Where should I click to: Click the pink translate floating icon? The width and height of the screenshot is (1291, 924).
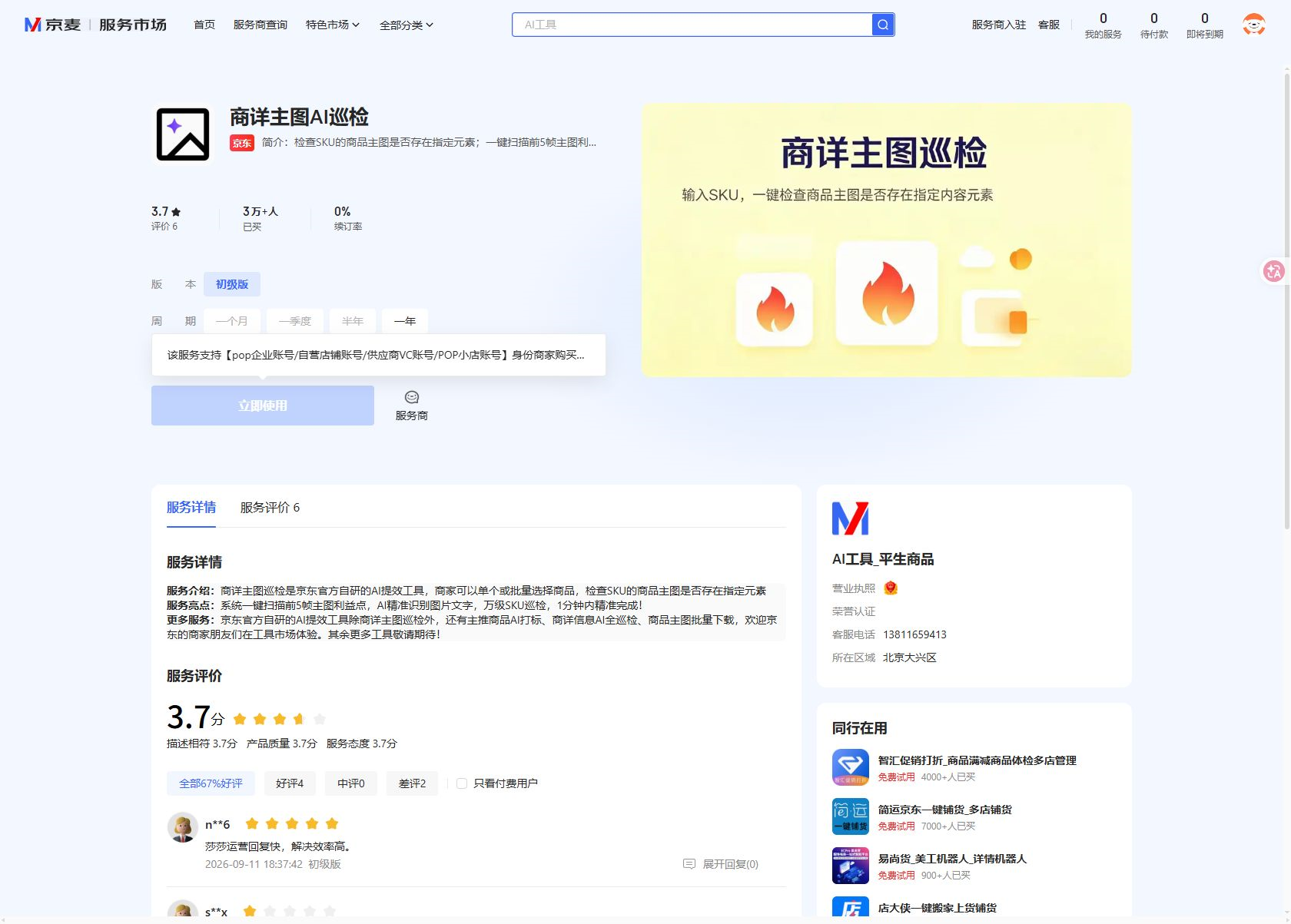click(x=1274, y=270)
